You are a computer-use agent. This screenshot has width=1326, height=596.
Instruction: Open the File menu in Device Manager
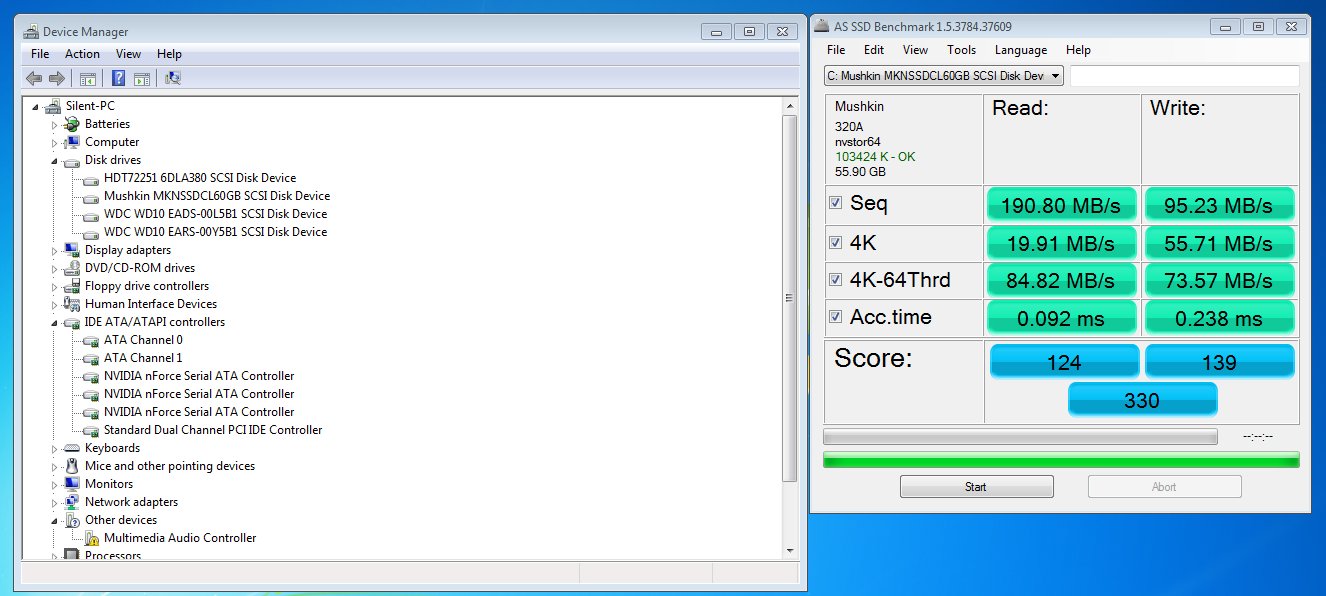(40, 54)
